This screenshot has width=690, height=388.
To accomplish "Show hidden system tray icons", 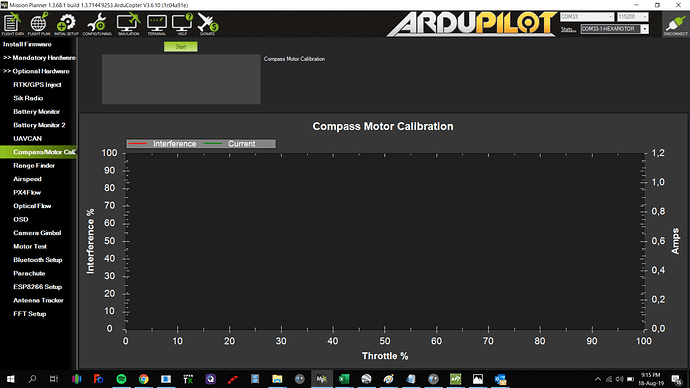I will (598, 379).
